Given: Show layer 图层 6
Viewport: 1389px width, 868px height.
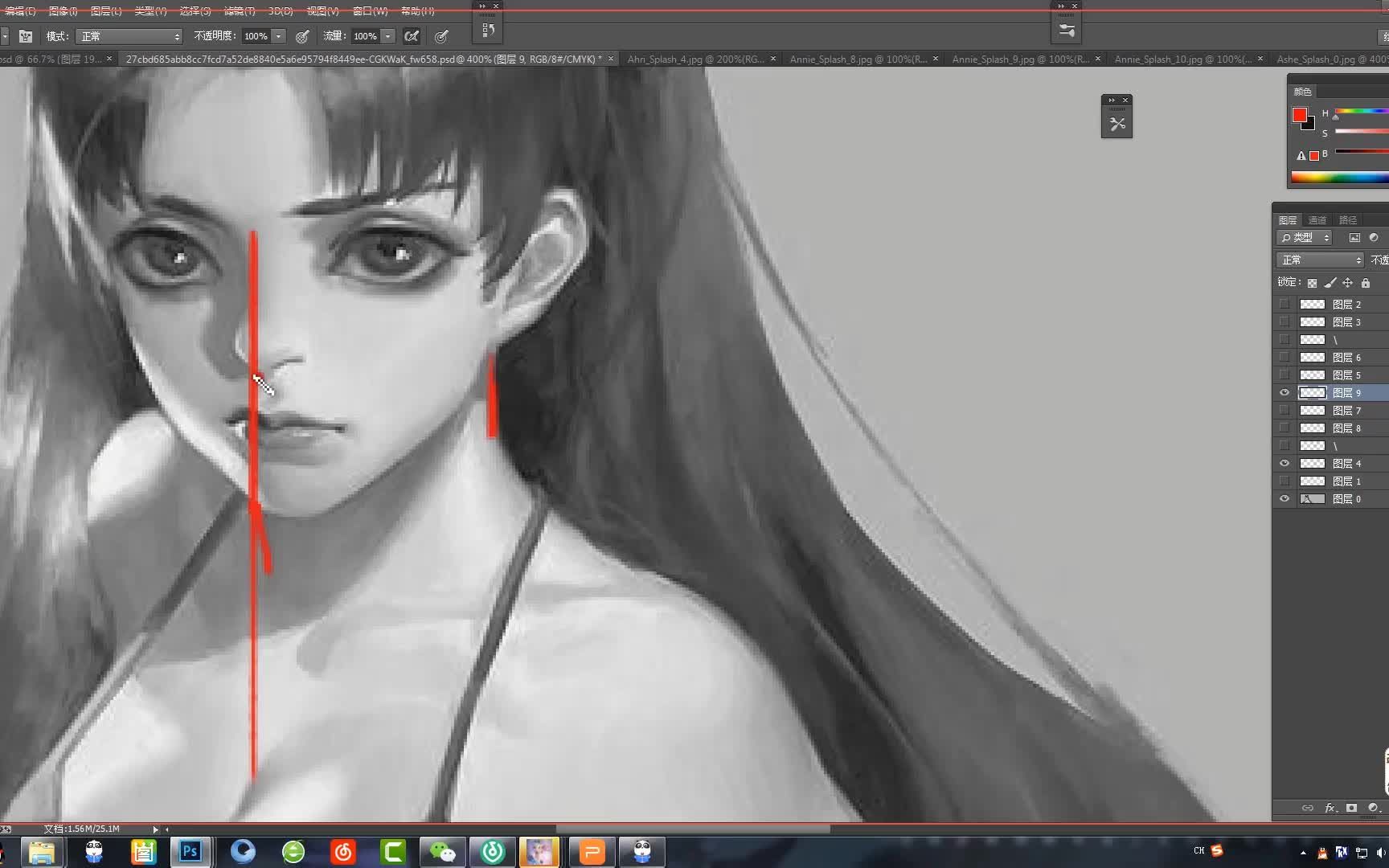Looking at the screenshot, I should pos(1285,358).
